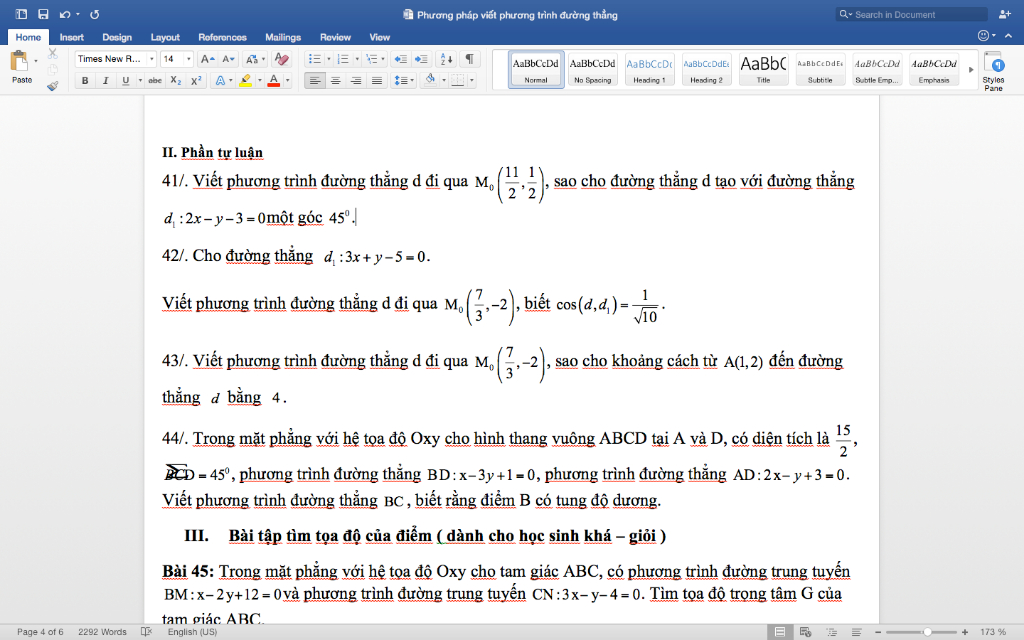The image size is (1024, 640).
Task: Increase paragraph indent
Action: pos(421,59)
